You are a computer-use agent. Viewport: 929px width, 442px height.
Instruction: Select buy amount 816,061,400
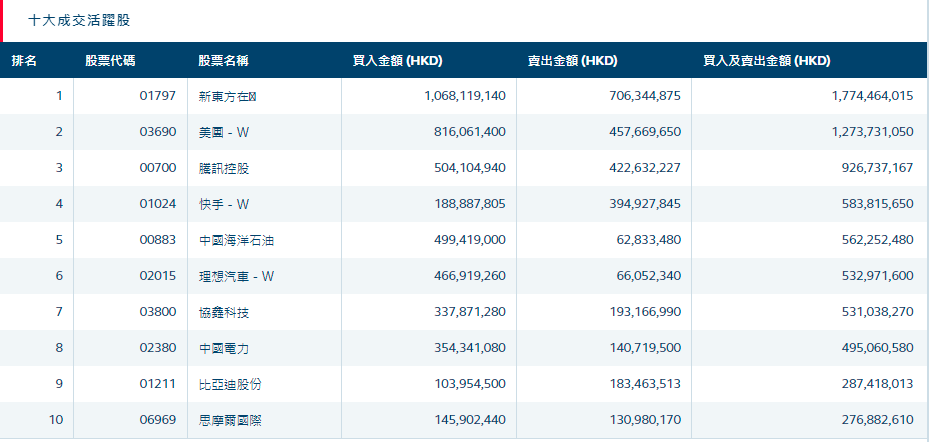(471, 132)
